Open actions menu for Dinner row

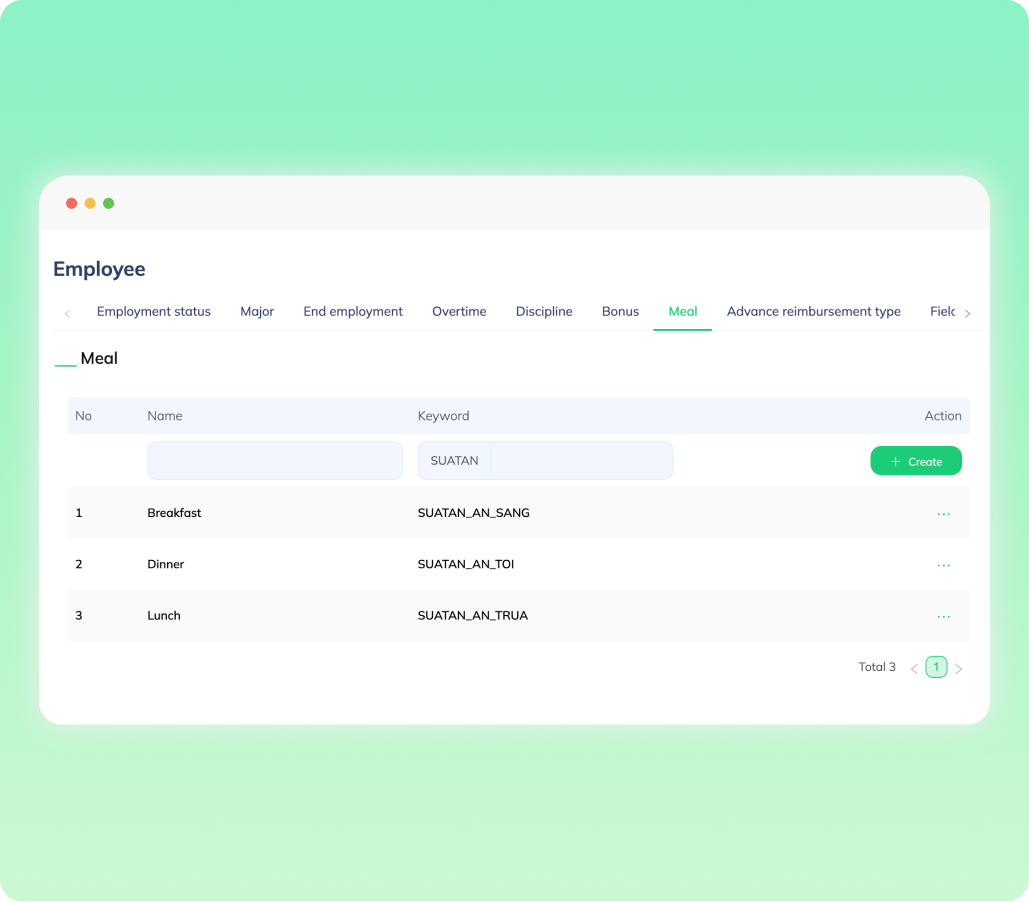pos(943,565)
